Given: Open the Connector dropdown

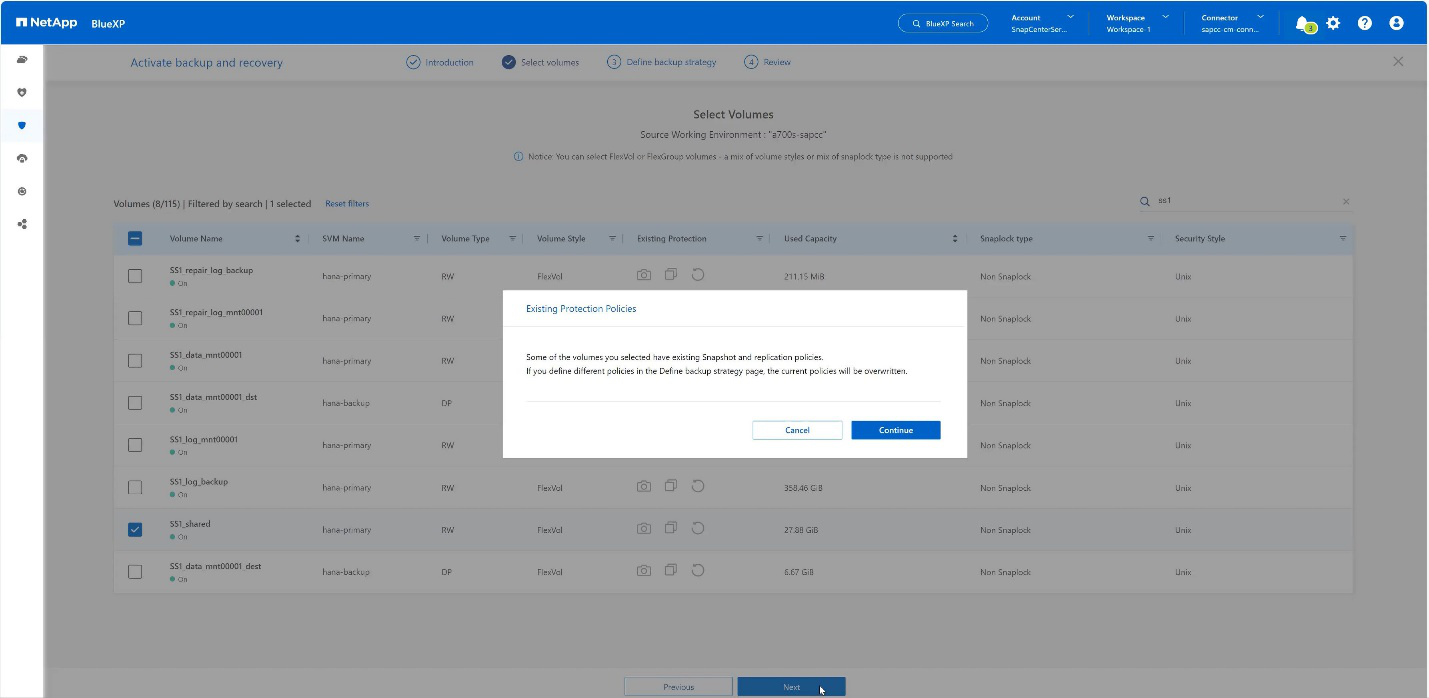Looking at the screenshot, I should pyautogui.click(x=1232, y=23).
